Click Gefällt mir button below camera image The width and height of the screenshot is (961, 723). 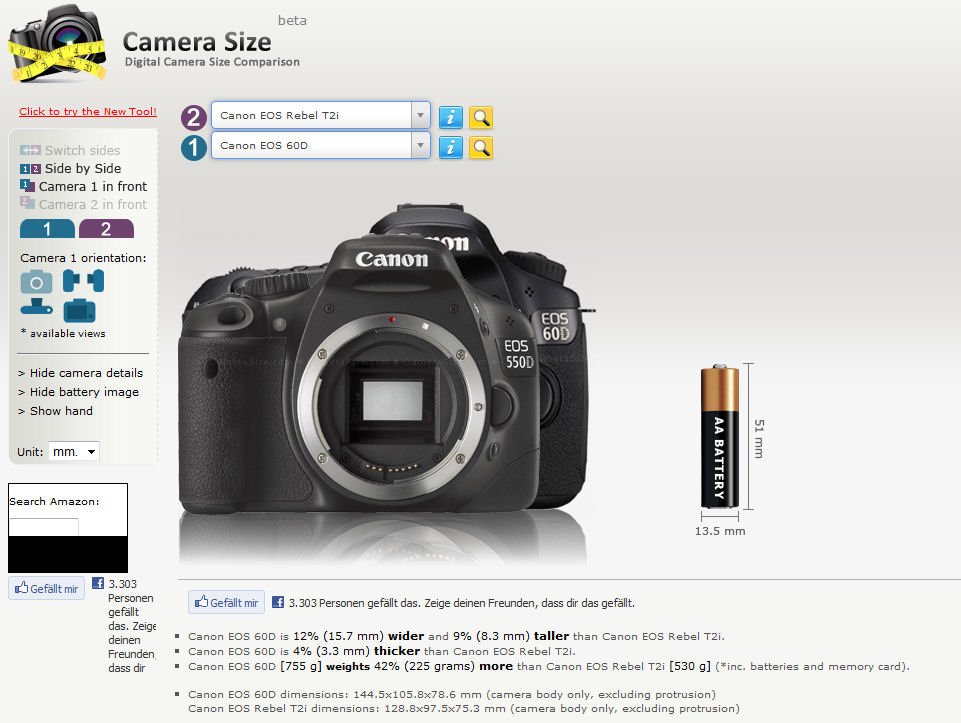[x=226, y=602]
